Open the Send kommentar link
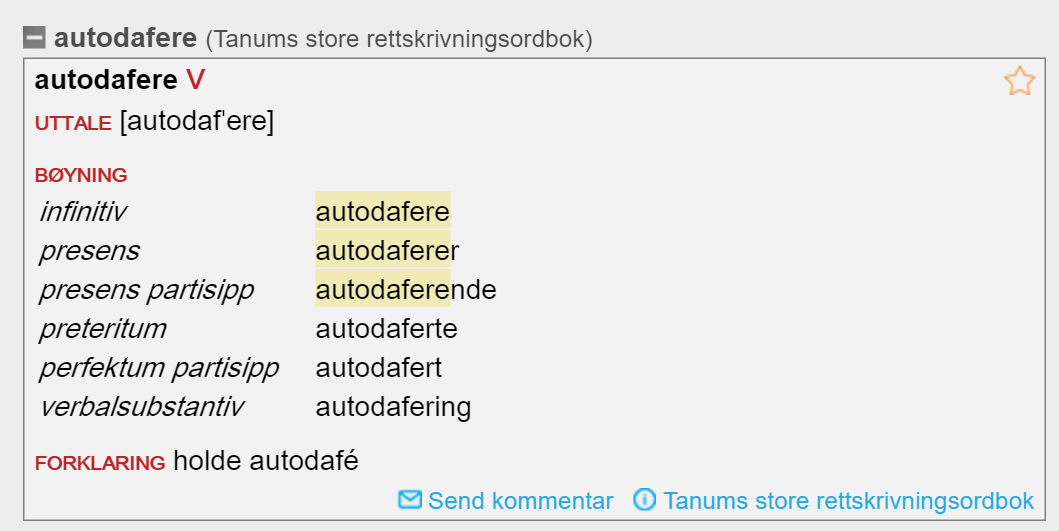The image size is (1059, 531). click(x=520, y=501)
